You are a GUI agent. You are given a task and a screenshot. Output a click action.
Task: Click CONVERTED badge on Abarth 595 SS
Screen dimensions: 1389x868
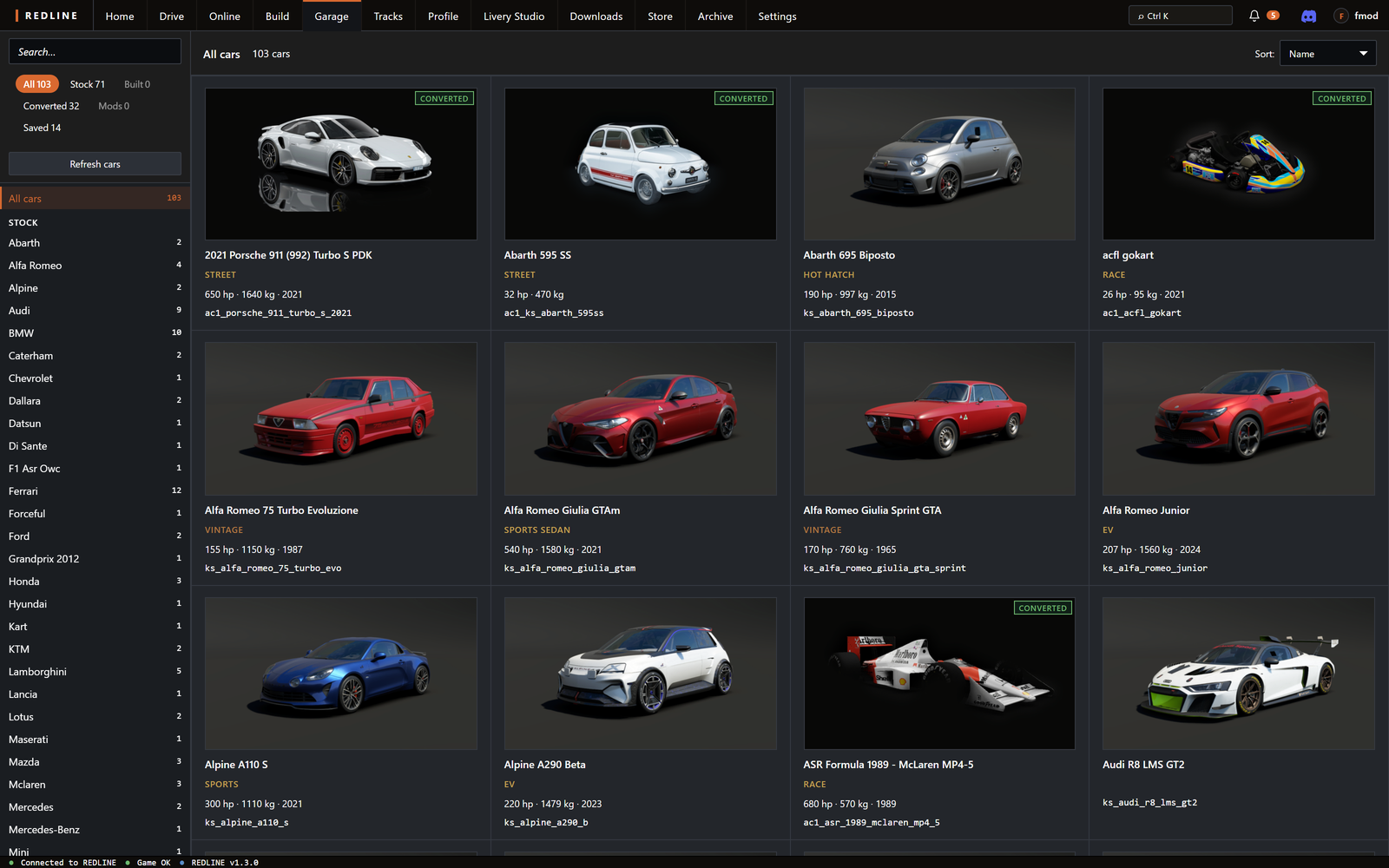tap(743, 99)
